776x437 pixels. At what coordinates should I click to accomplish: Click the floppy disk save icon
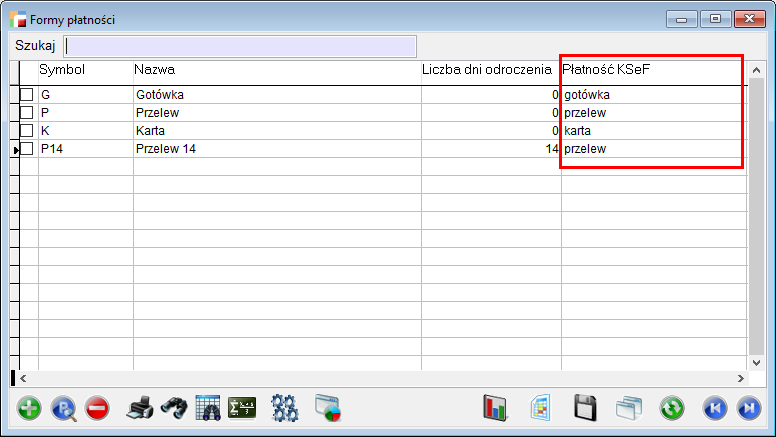pos(585,407)
